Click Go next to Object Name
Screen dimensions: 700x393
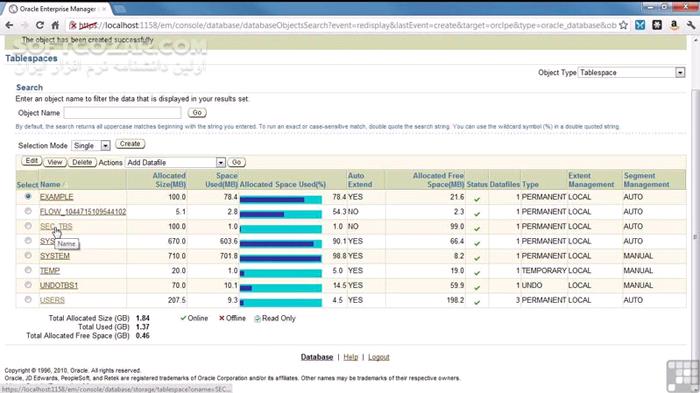pyautogui.click(x=197, y=113)
